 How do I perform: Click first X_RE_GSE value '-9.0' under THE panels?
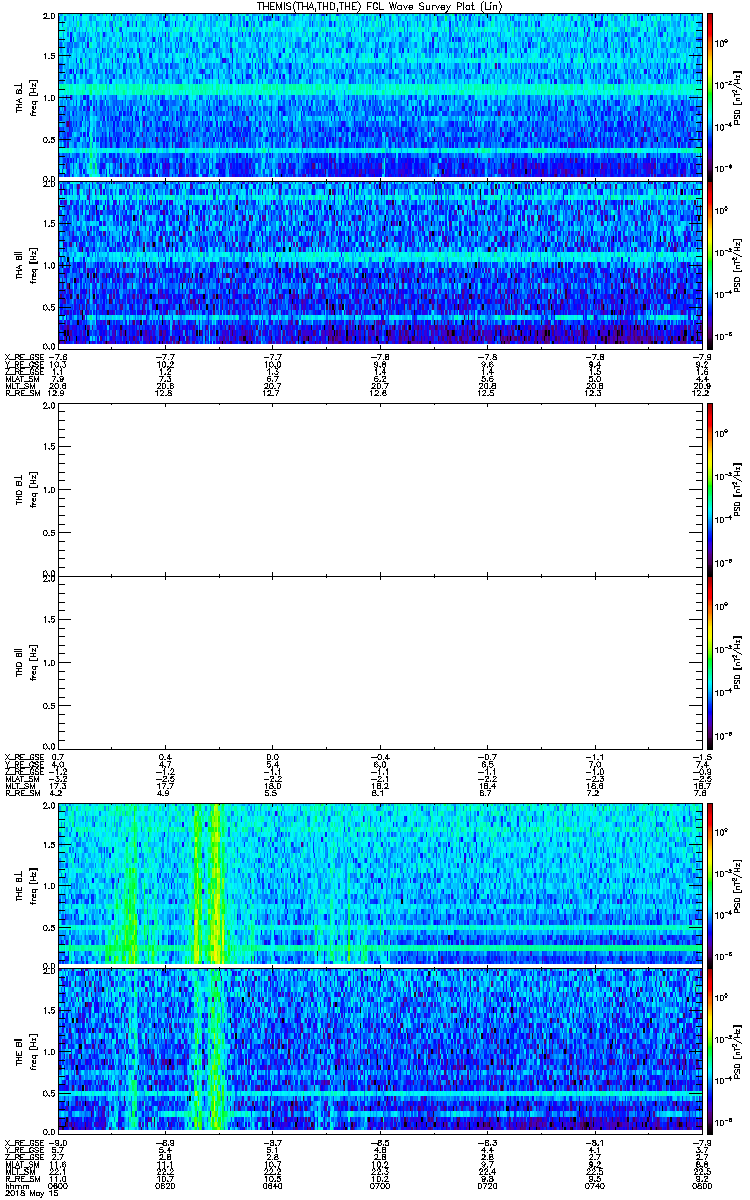[x=58, y=1142]
